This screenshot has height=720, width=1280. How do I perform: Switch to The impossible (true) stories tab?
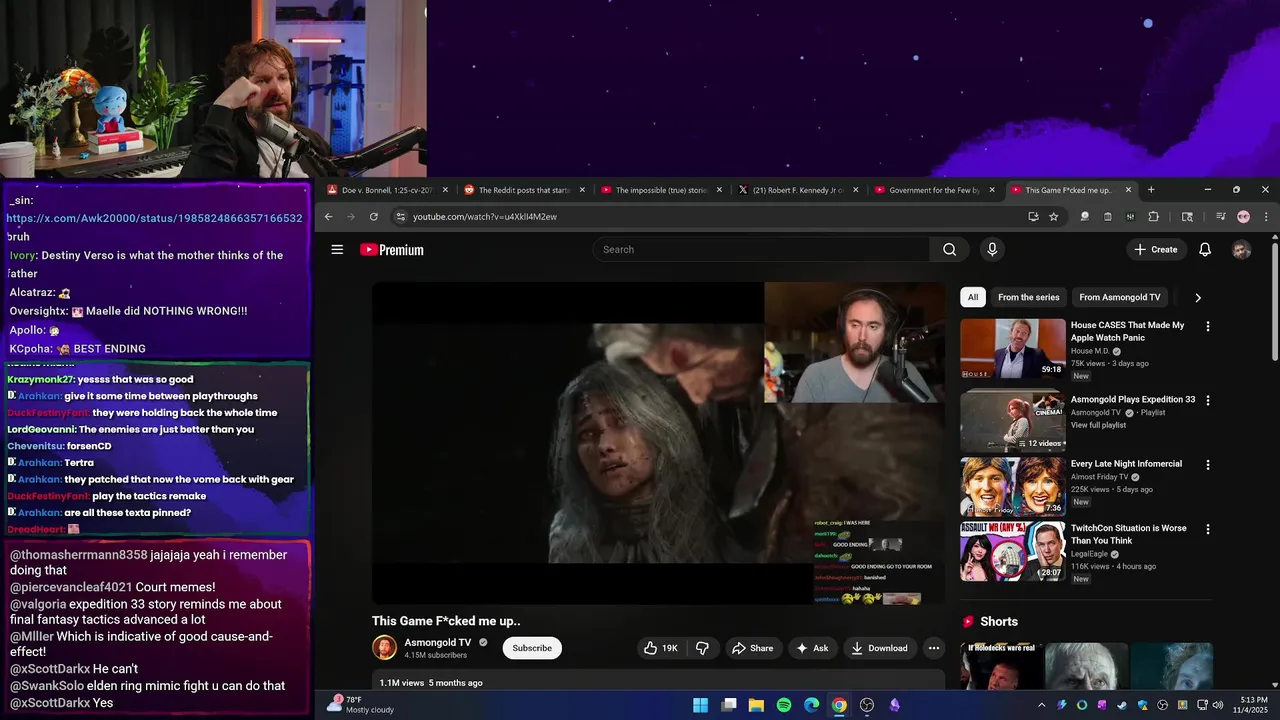tap(661, 190)
